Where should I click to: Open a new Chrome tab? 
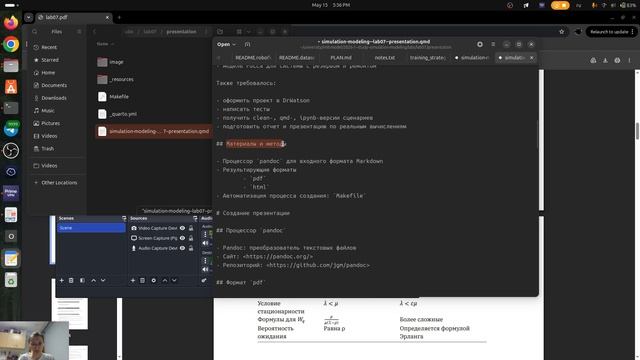coord(119,18)
